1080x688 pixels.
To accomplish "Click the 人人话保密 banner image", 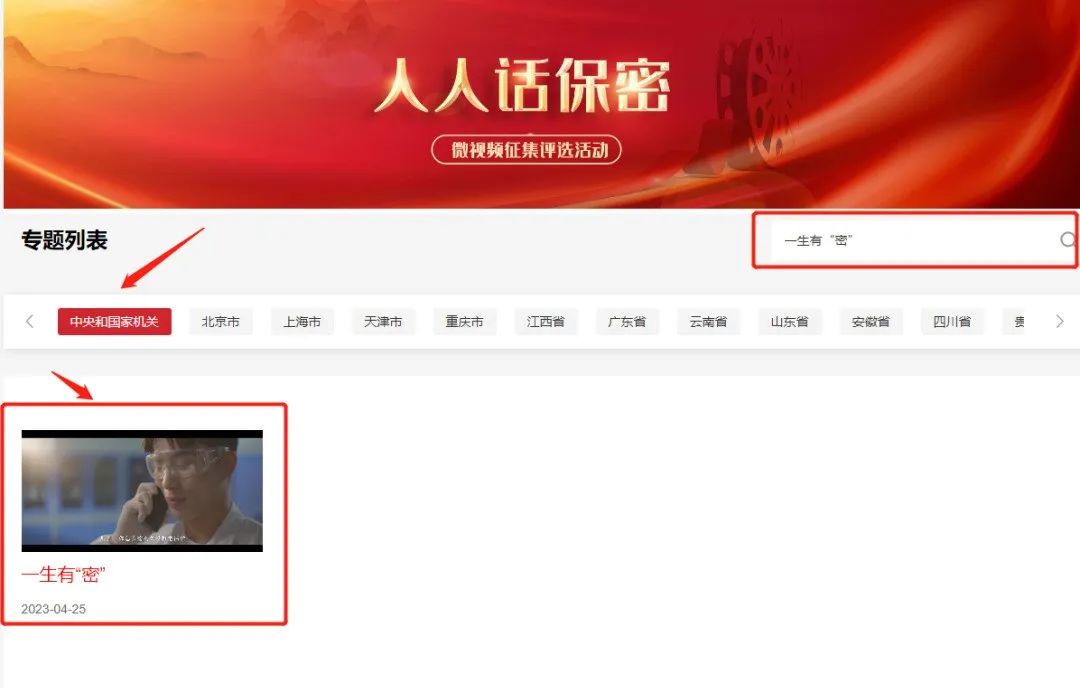I will [x=541, y=103].
